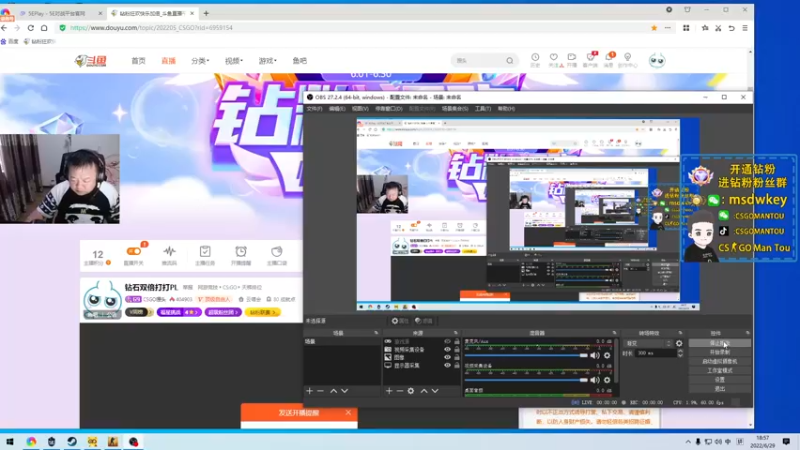800x450 pixels.
Task: Click 退出 in OBS controls
Action: coord(719,389)
